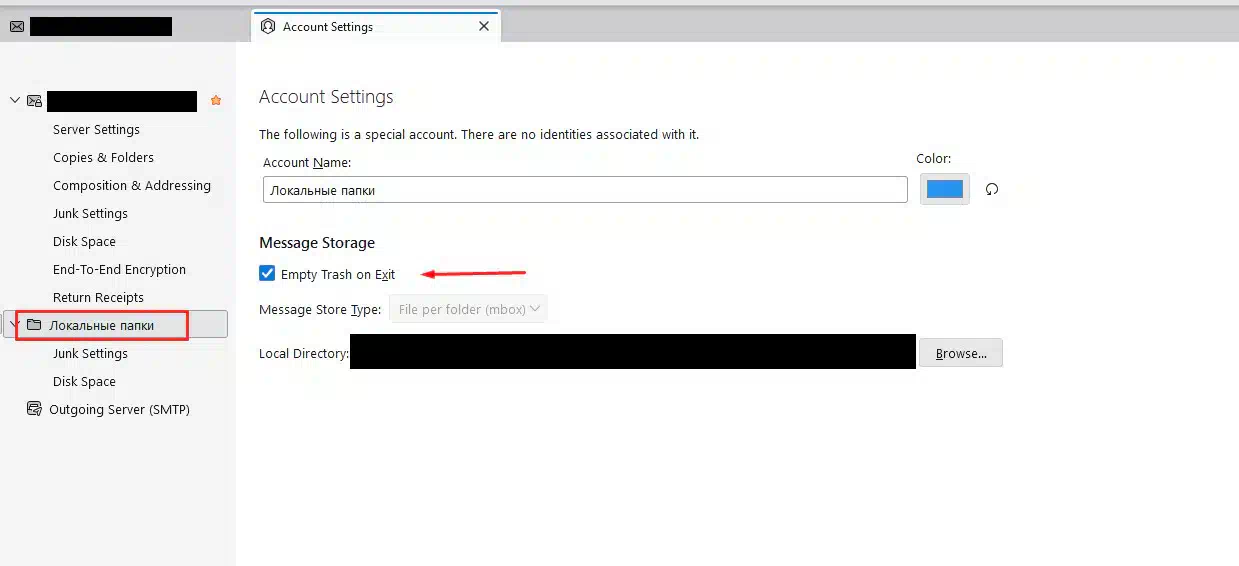Open Junk Settings under Локальные папки

pyautogui.click(x=90, y=354)
